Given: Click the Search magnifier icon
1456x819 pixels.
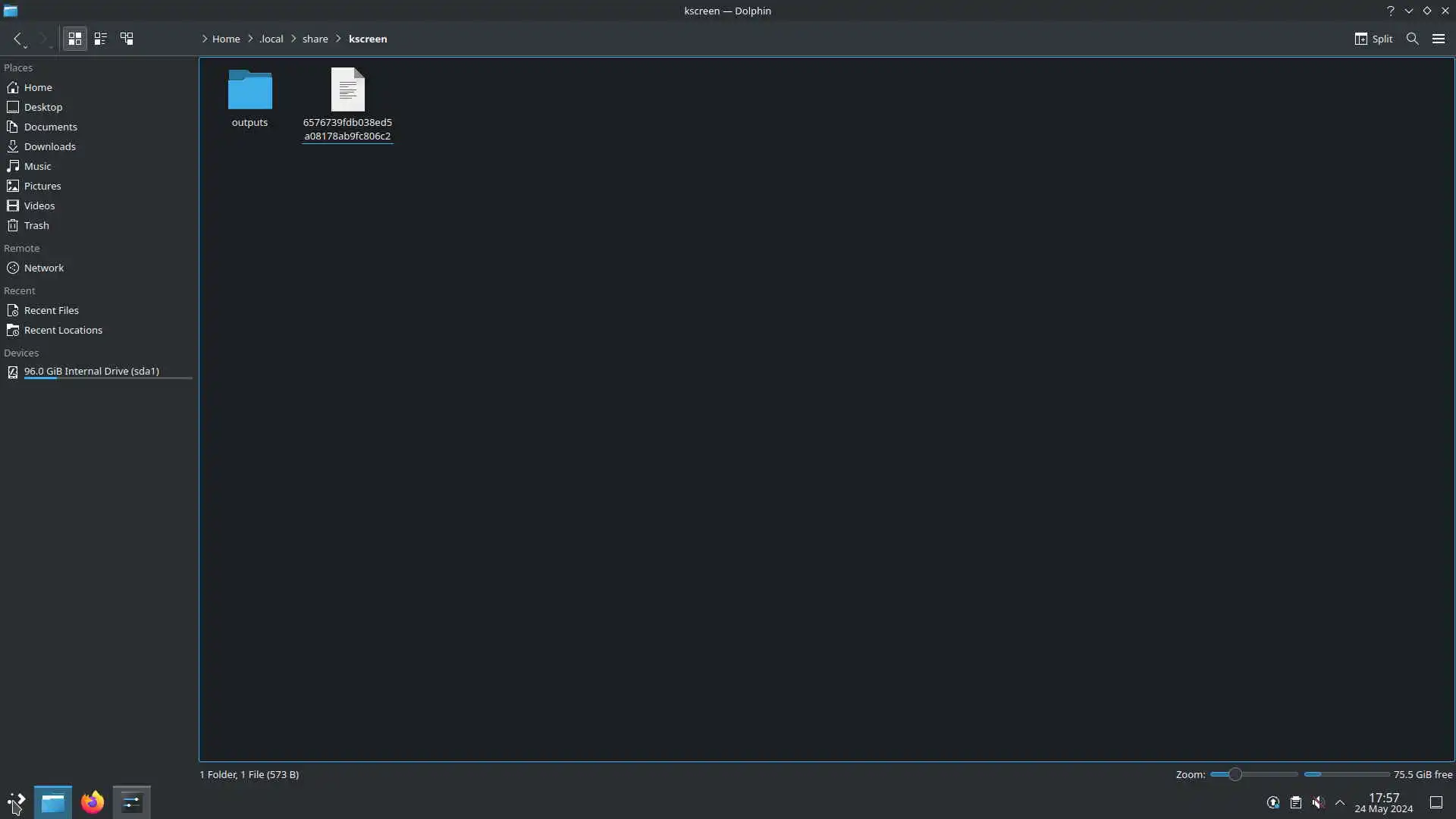Looking at the screenshot, I should (1412, 39).
